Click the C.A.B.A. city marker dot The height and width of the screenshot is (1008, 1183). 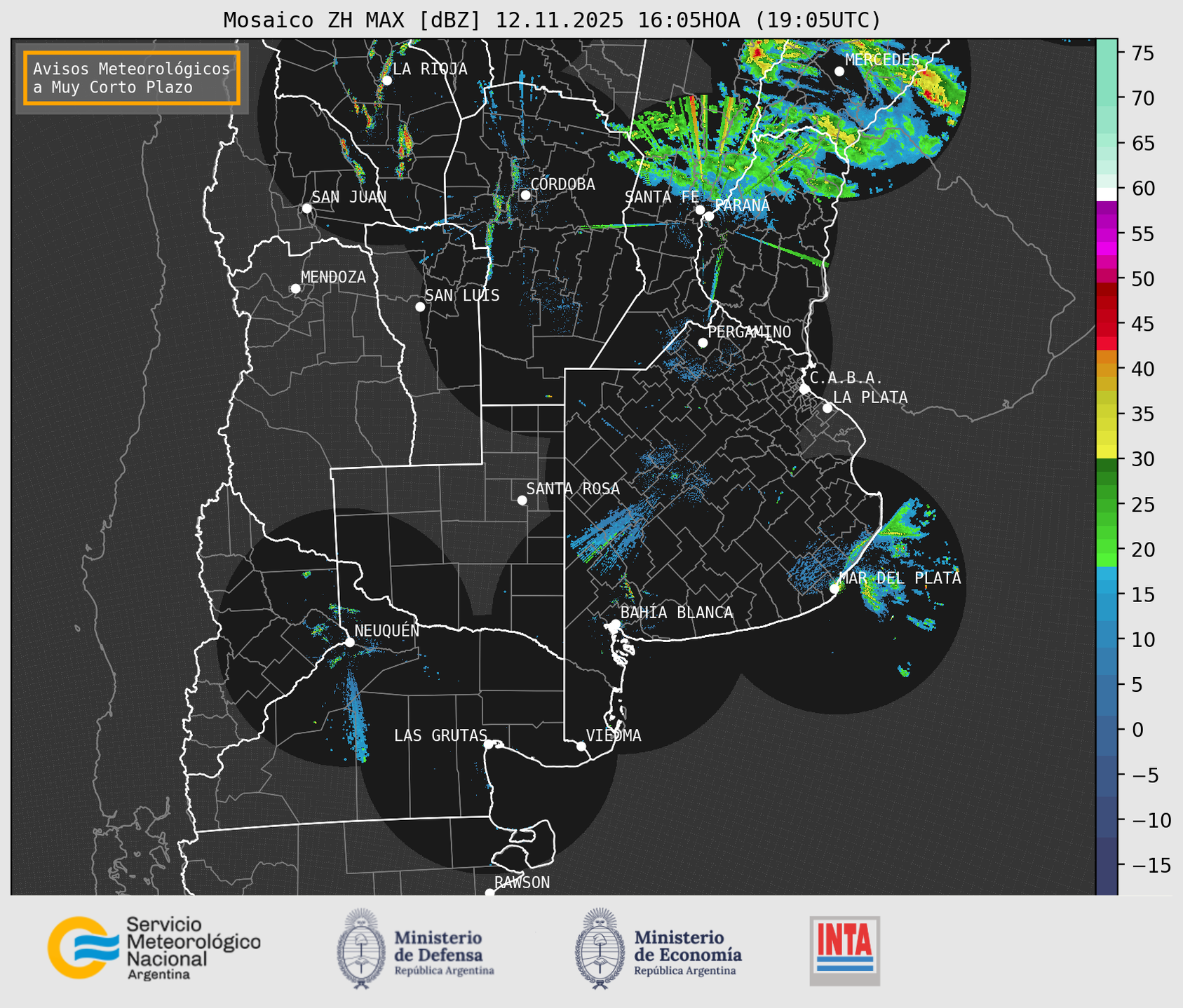tap(804, 389)
